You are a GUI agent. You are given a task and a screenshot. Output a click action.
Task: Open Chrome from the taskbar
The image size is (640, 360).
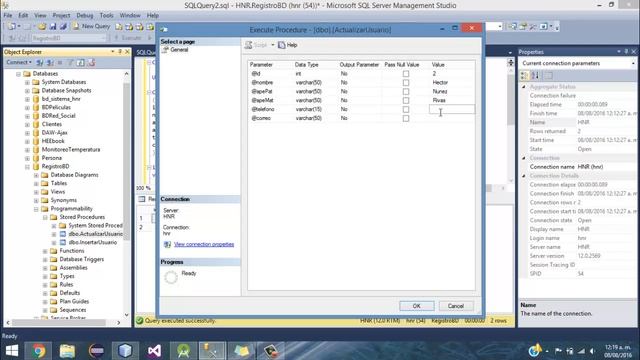coord(38,351)
